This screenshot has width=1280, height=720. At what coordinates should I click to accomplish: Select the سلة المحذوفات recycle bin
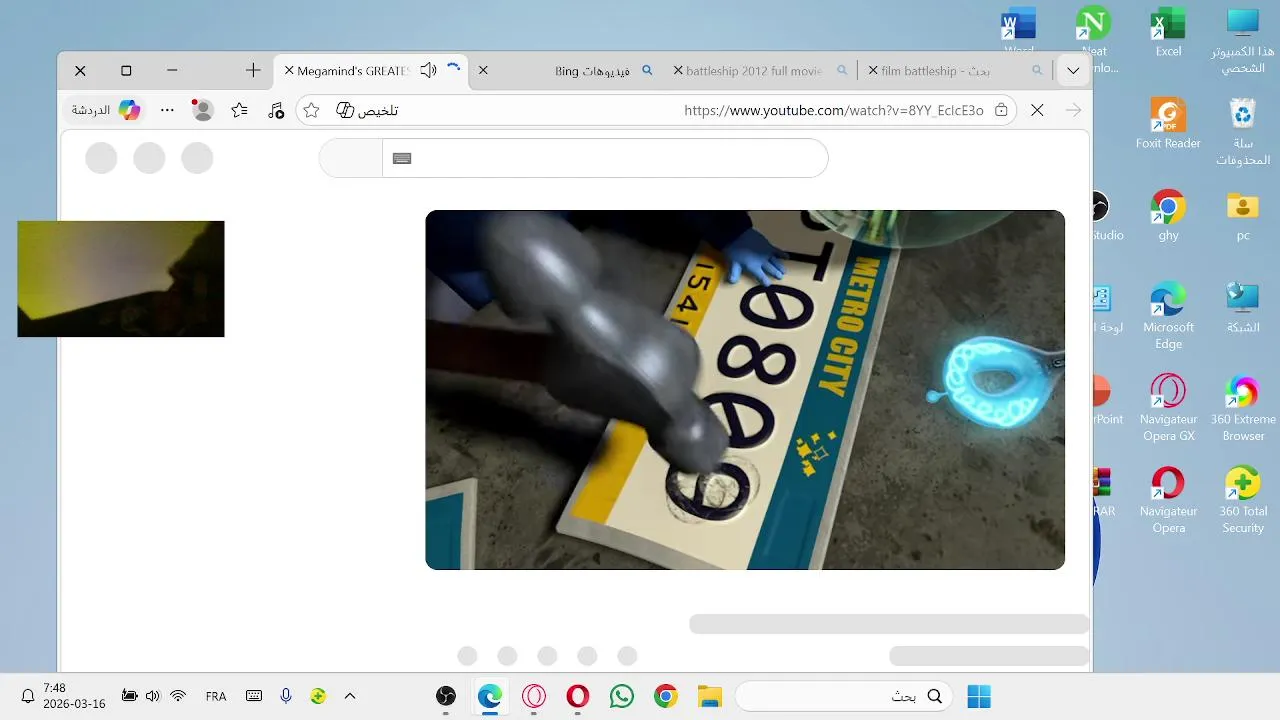1243,132
